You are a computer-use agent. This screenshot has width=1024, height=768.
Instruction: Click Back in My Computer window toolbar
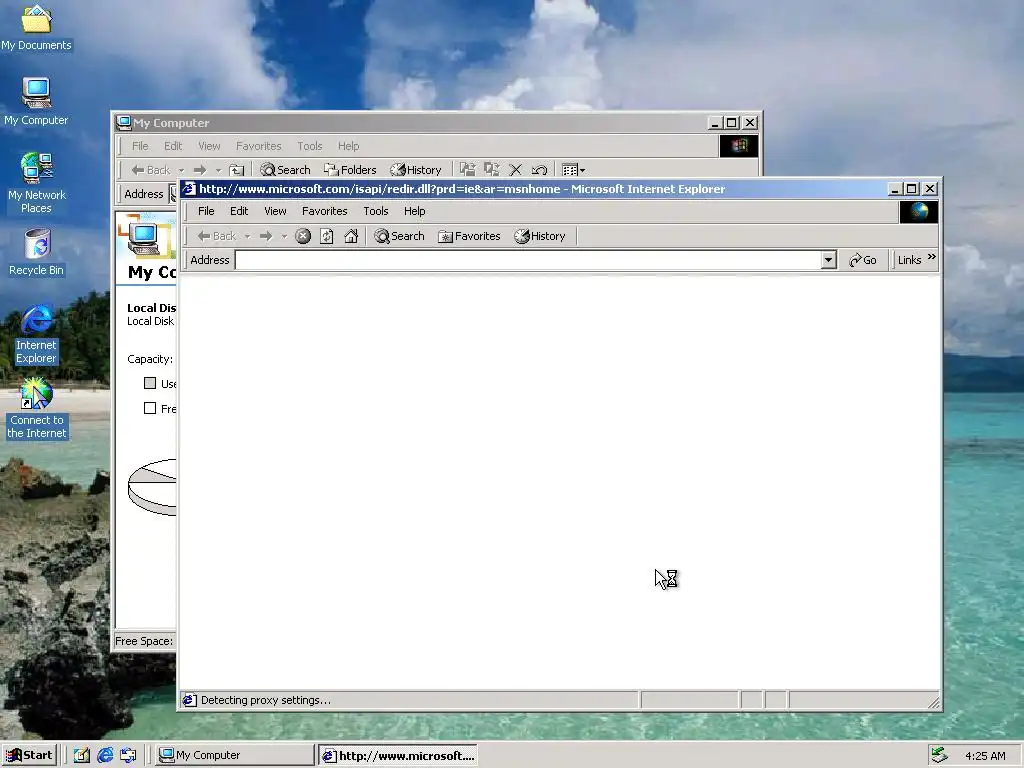[151, 170]
